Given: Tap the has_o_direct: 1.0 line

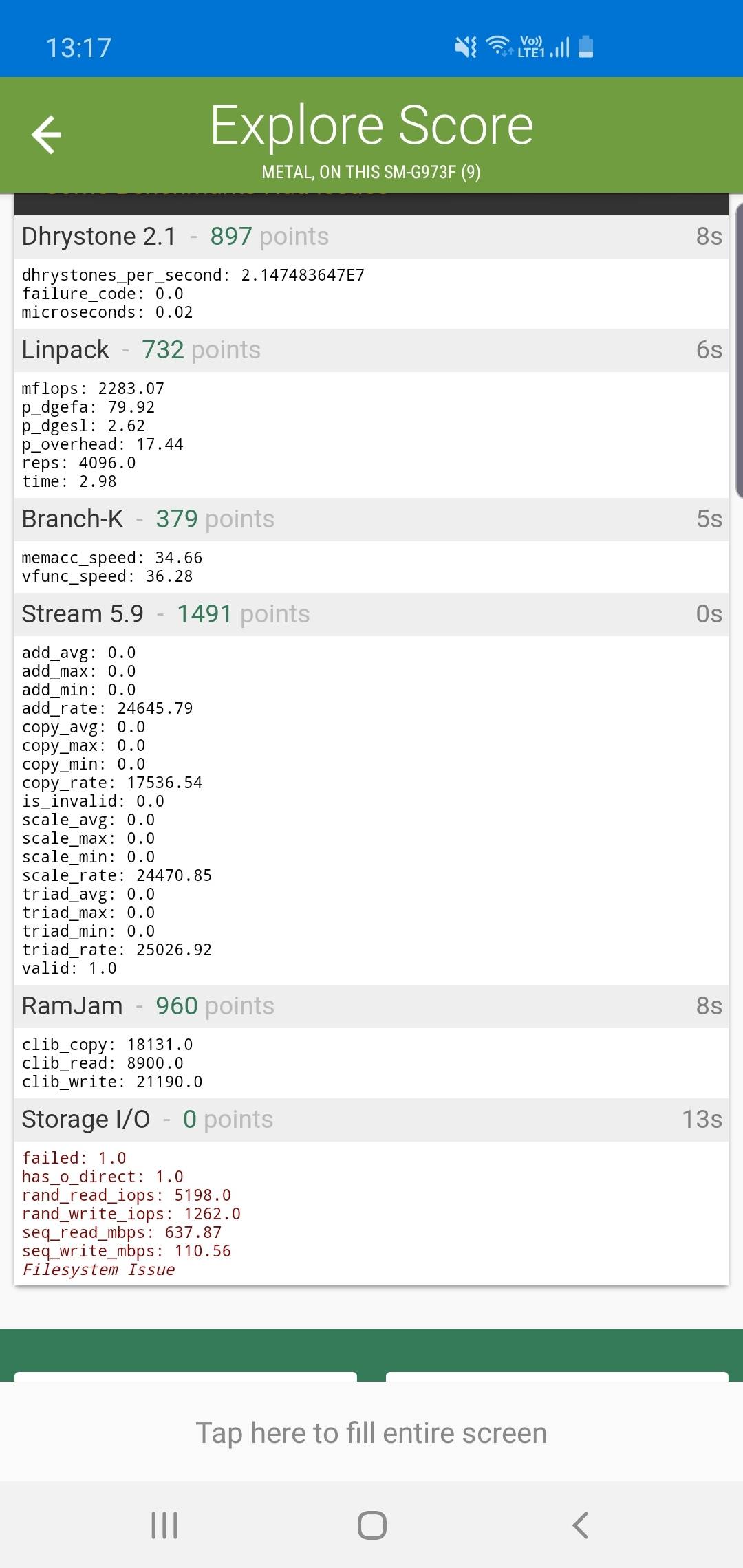Looking at the screenshot, I should (103, 1177).
